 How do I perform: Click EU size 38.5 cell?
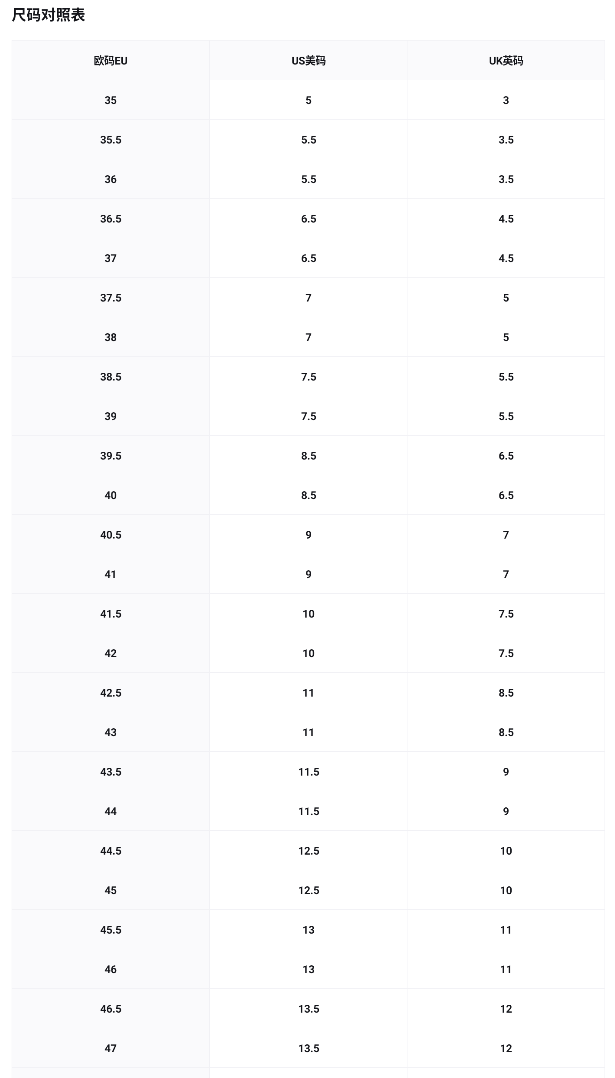pyautogui.click(x=111, y=377)
